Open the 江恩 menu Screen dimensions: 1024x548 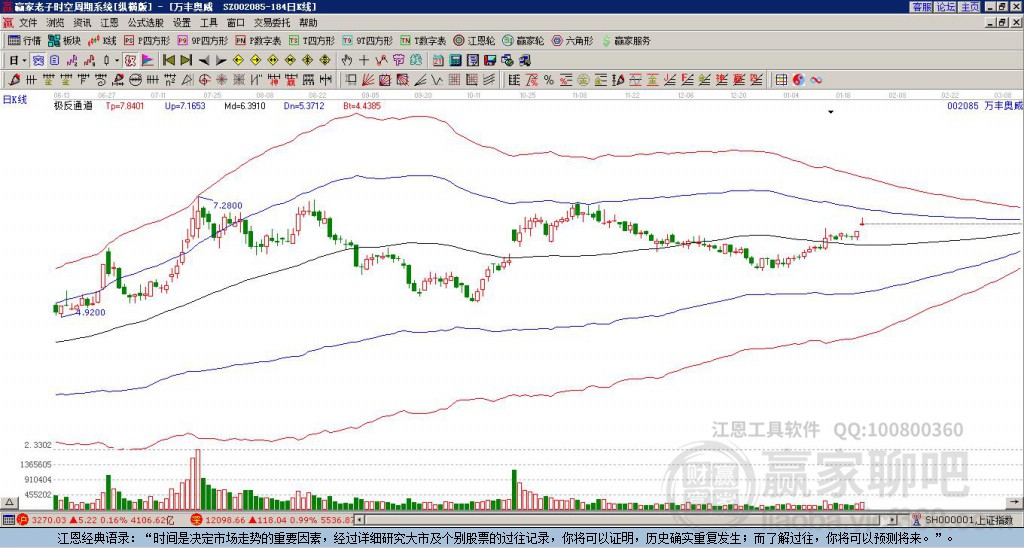(x=110, y=23)
